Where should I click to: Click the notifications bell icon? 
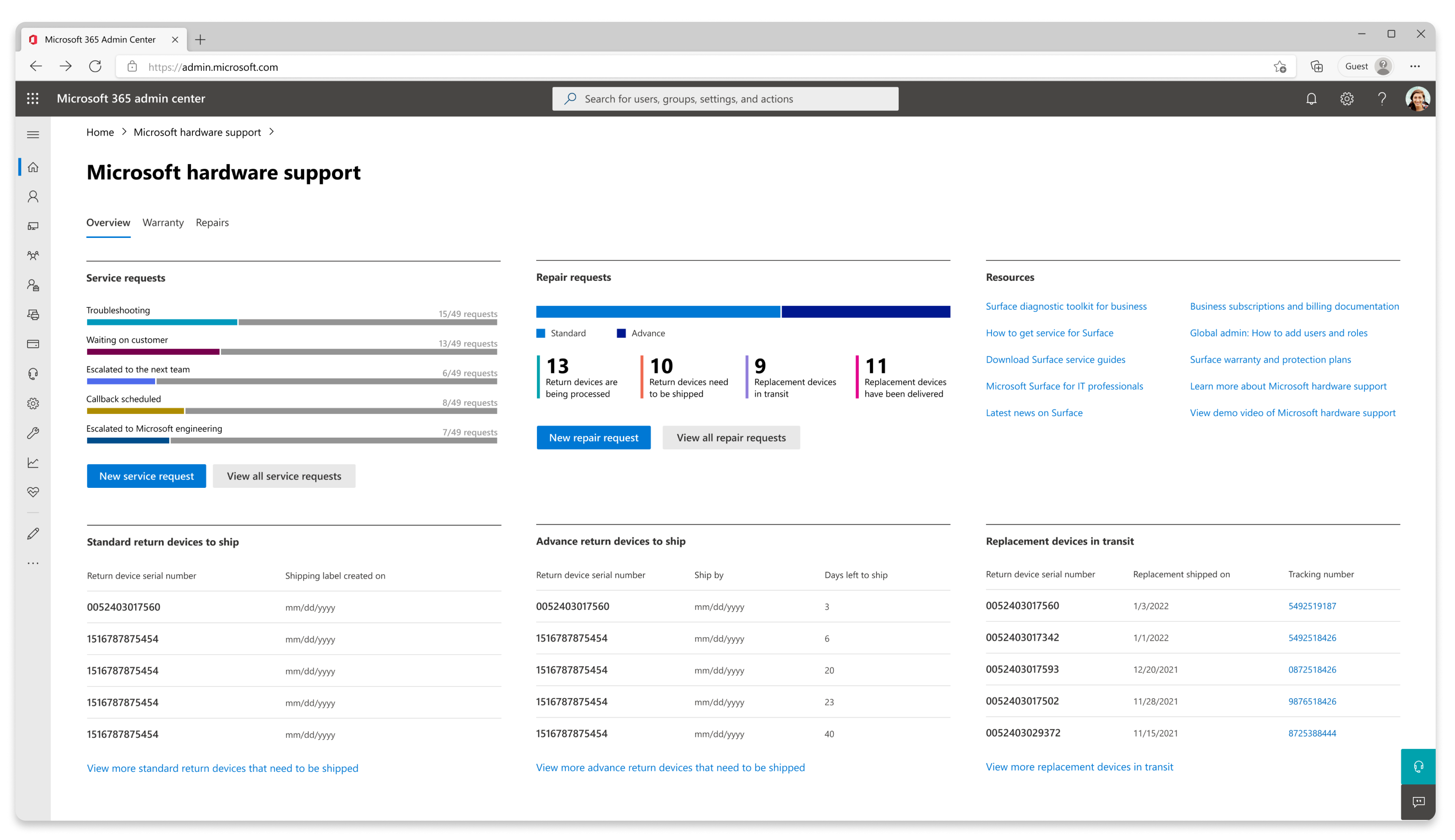[x=1312, y=99]
